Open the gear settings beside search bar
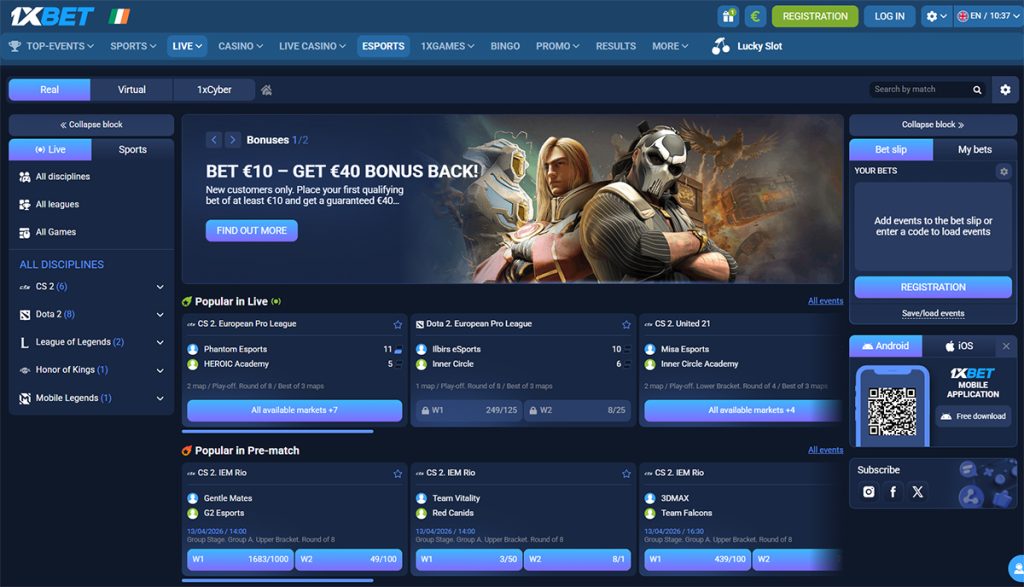 tap(1005, 90)
